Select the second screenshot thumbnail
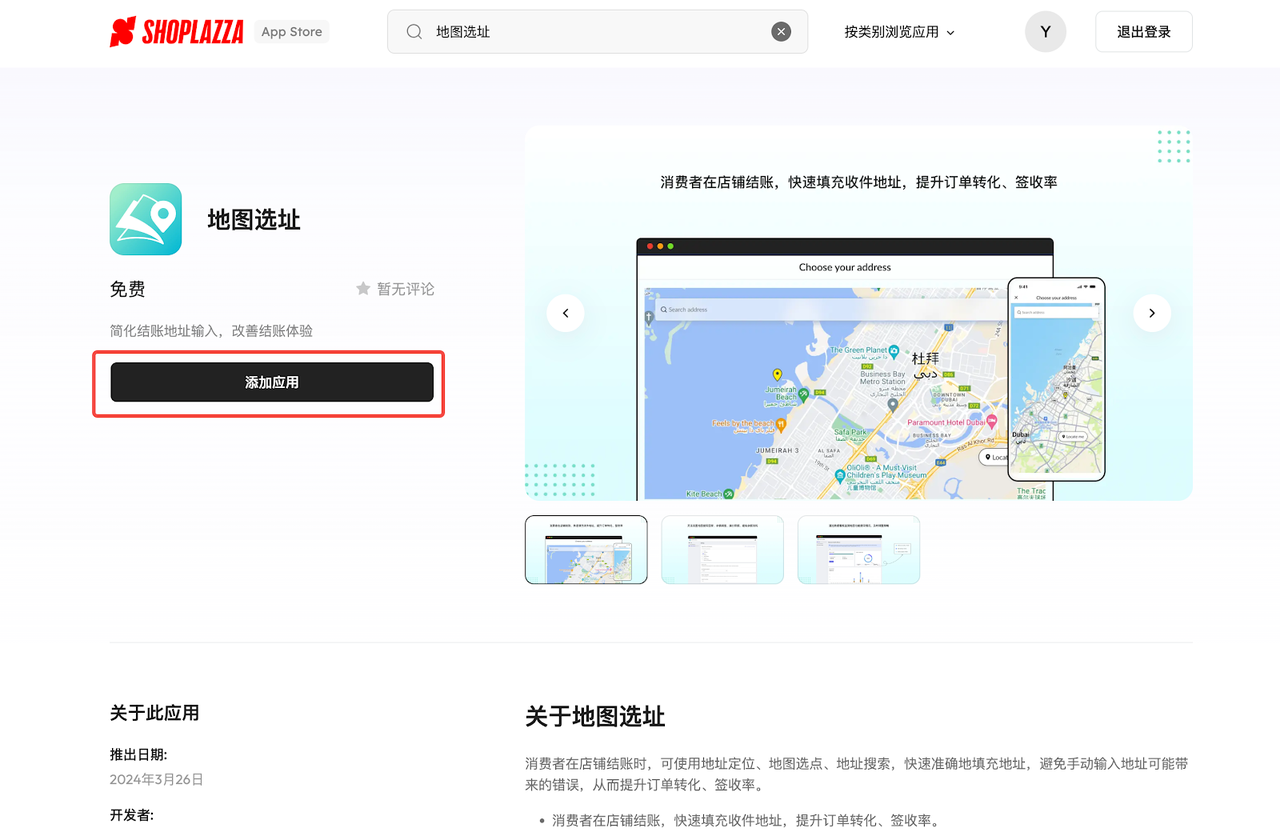This screenshot has width=1280, height=832. click(x=722, y=549)
